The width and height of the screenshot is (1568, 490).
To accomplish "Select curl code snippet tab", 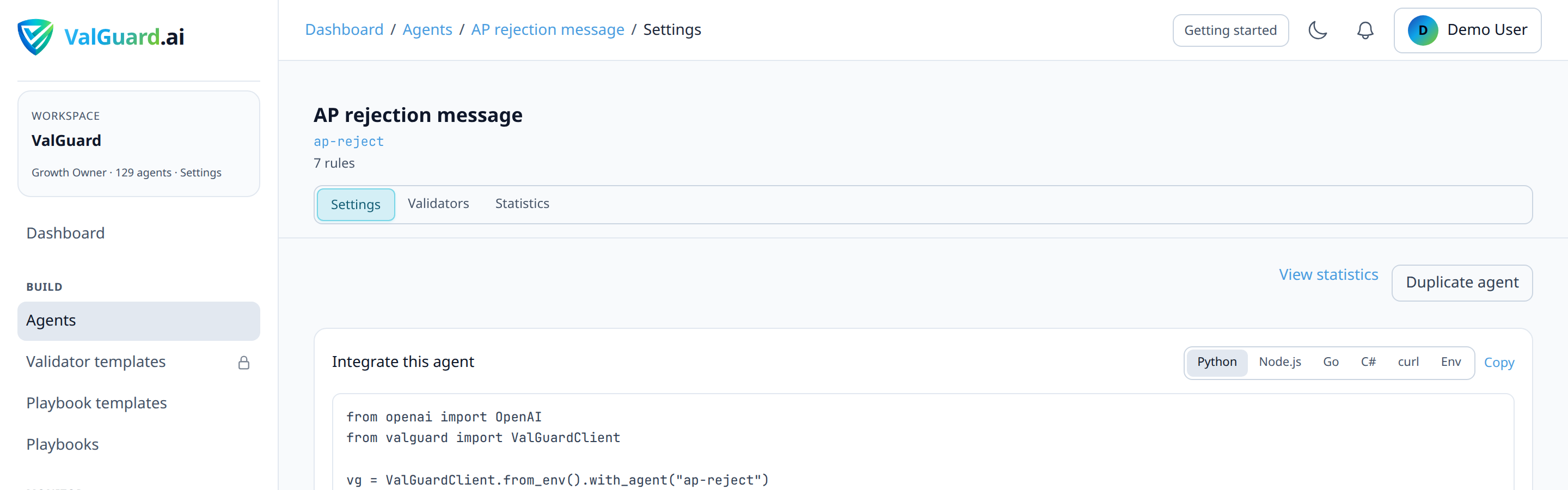I will [1408, 362].
